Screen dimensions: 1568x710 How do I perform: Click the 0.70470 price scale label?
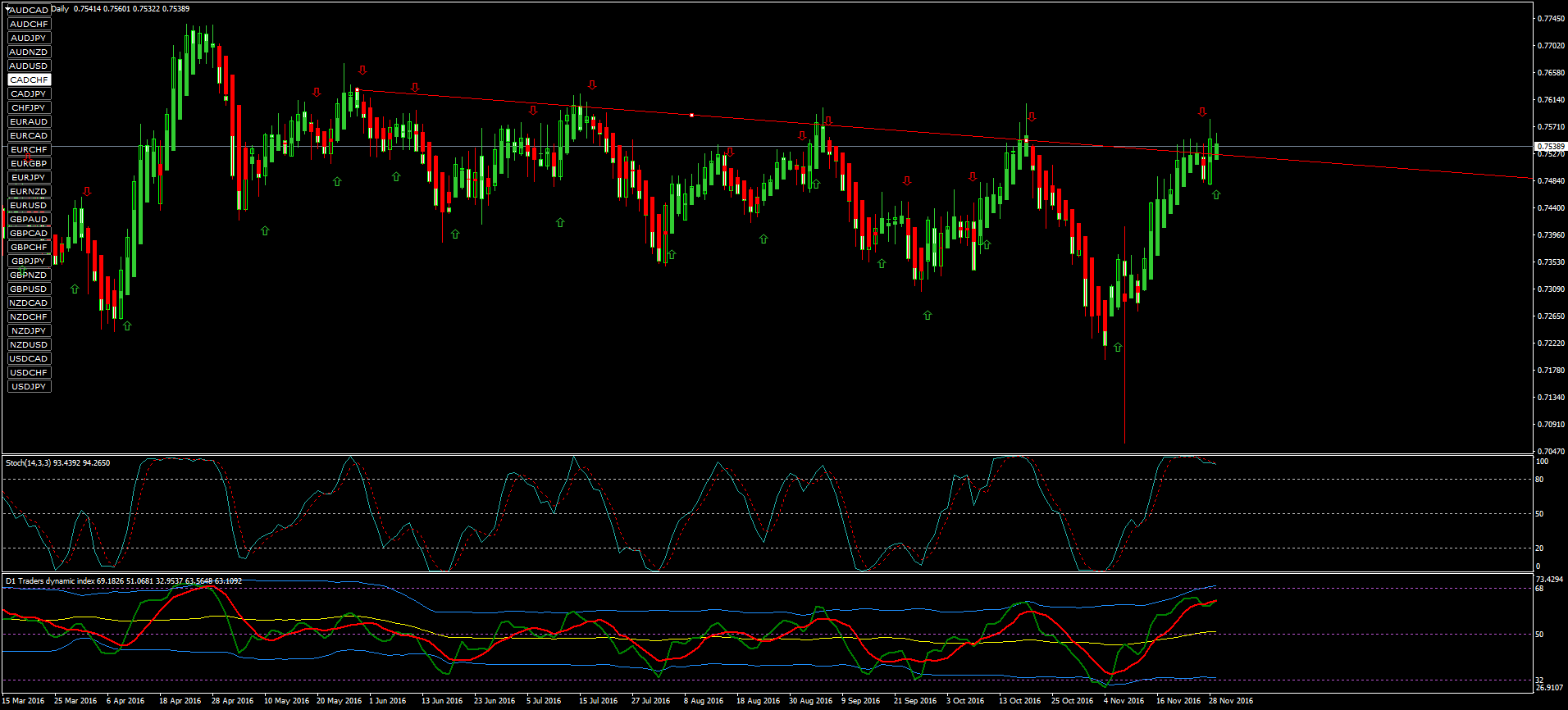coord(1551,452)
